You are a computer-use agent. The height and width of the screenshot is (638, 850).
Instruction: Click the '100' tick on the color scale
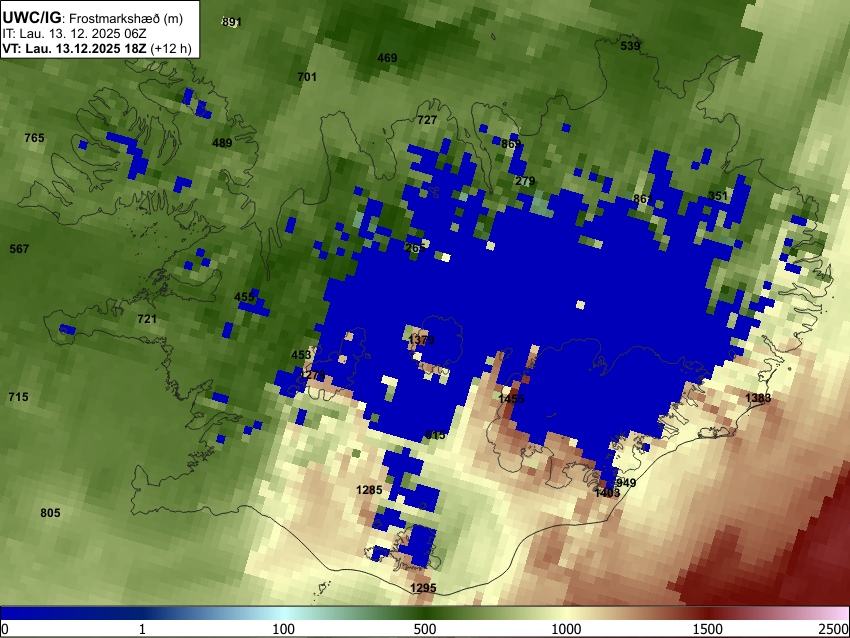pos(284,629)
